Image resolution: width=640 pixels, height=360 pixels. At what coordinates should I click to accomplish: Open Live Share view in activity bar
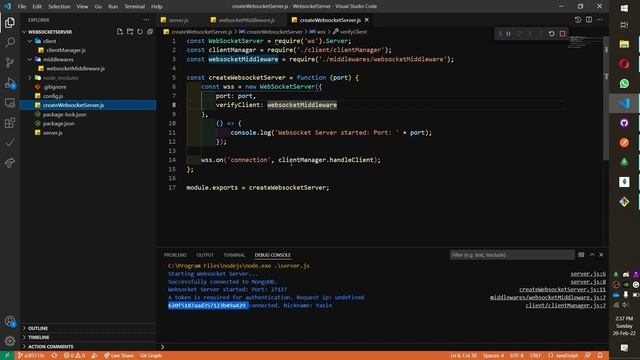pos(10,162)
